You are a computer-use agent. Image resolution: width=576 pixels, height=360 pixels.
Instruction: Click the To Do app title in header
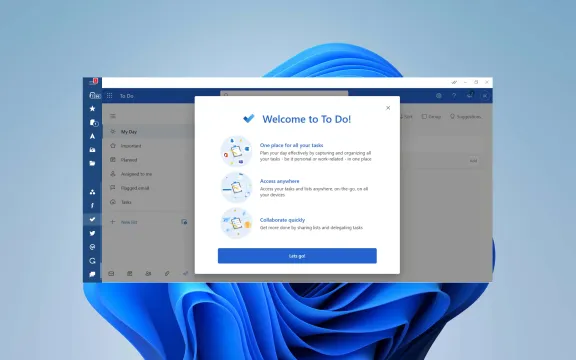[x=127, y=96]
